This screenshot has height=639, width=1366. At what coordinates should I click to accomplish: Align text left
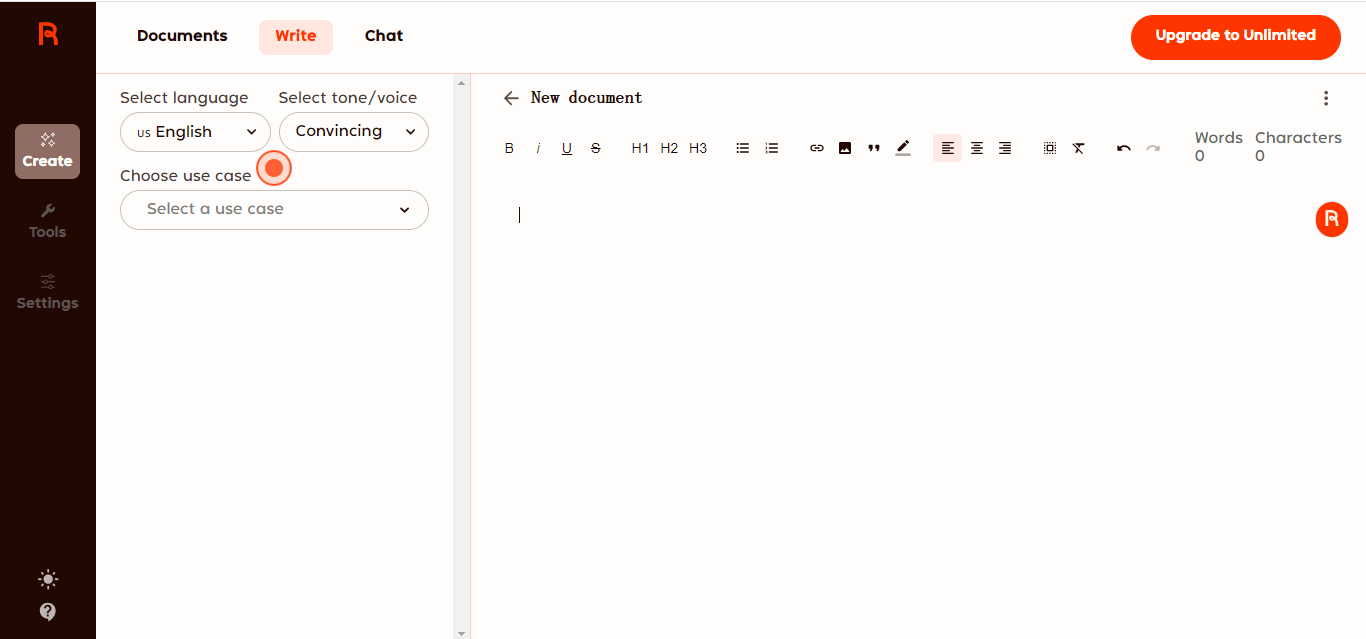coord(948,148)
